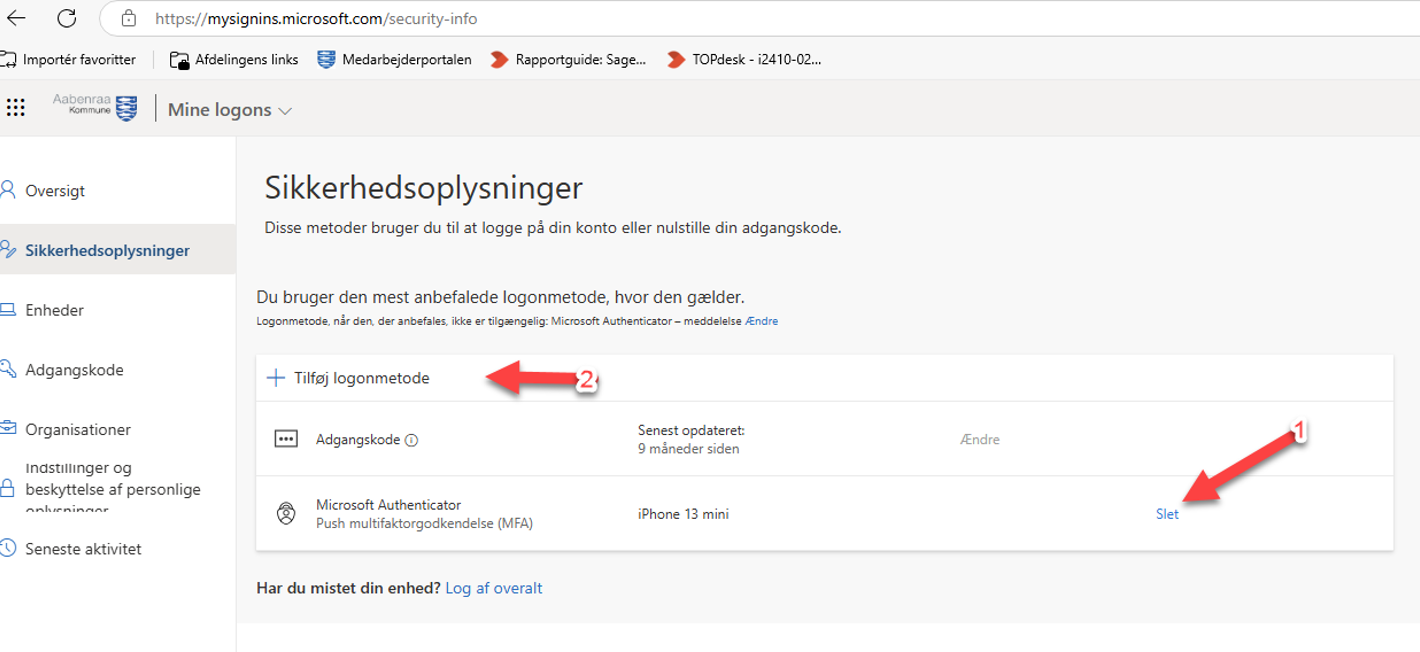Click the padlock site info icon
Screen dimensions: 1420x652
coord(128,19)
